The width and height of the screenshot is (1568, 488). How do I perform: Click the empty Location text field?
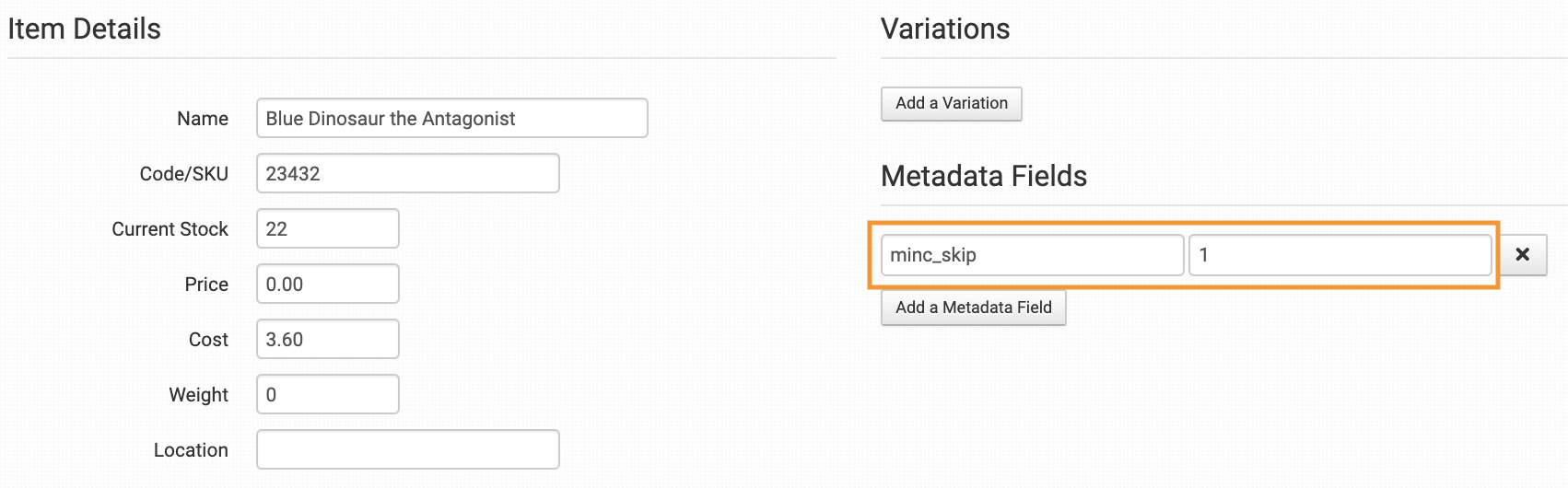pyautogui.click(x=407, y=450)
